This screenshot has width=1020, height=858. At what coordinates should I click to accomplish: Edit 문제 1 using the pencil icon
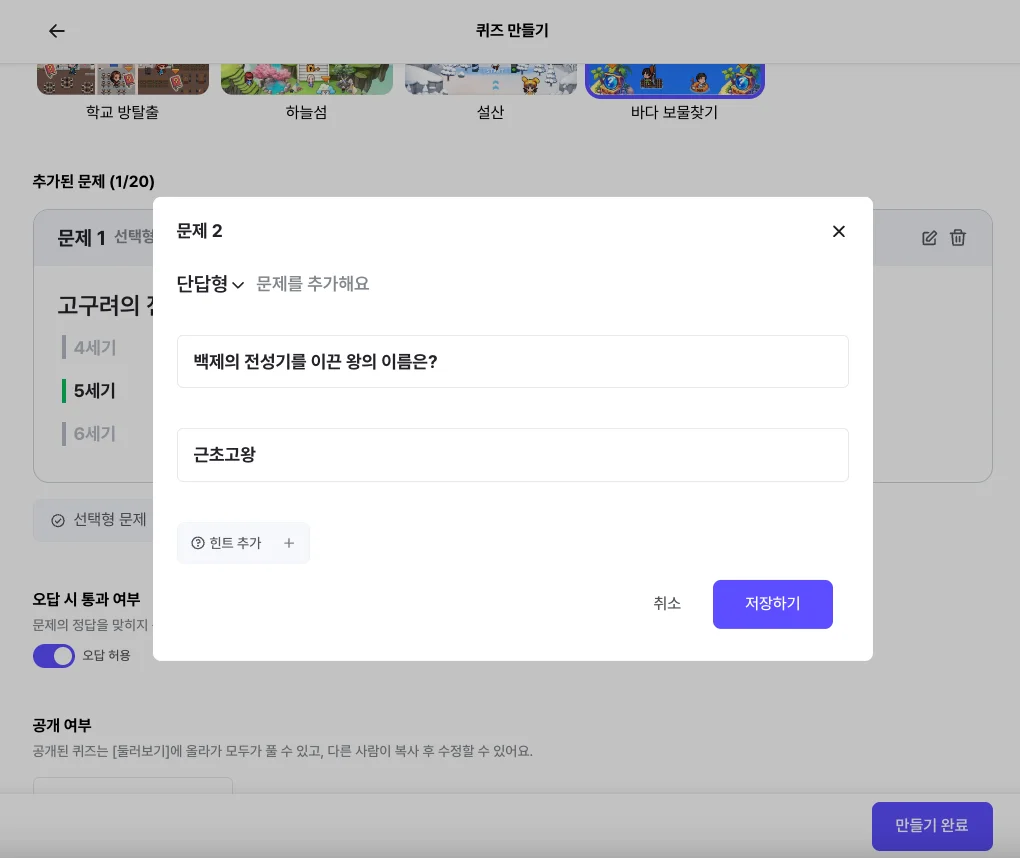point(929,237)
